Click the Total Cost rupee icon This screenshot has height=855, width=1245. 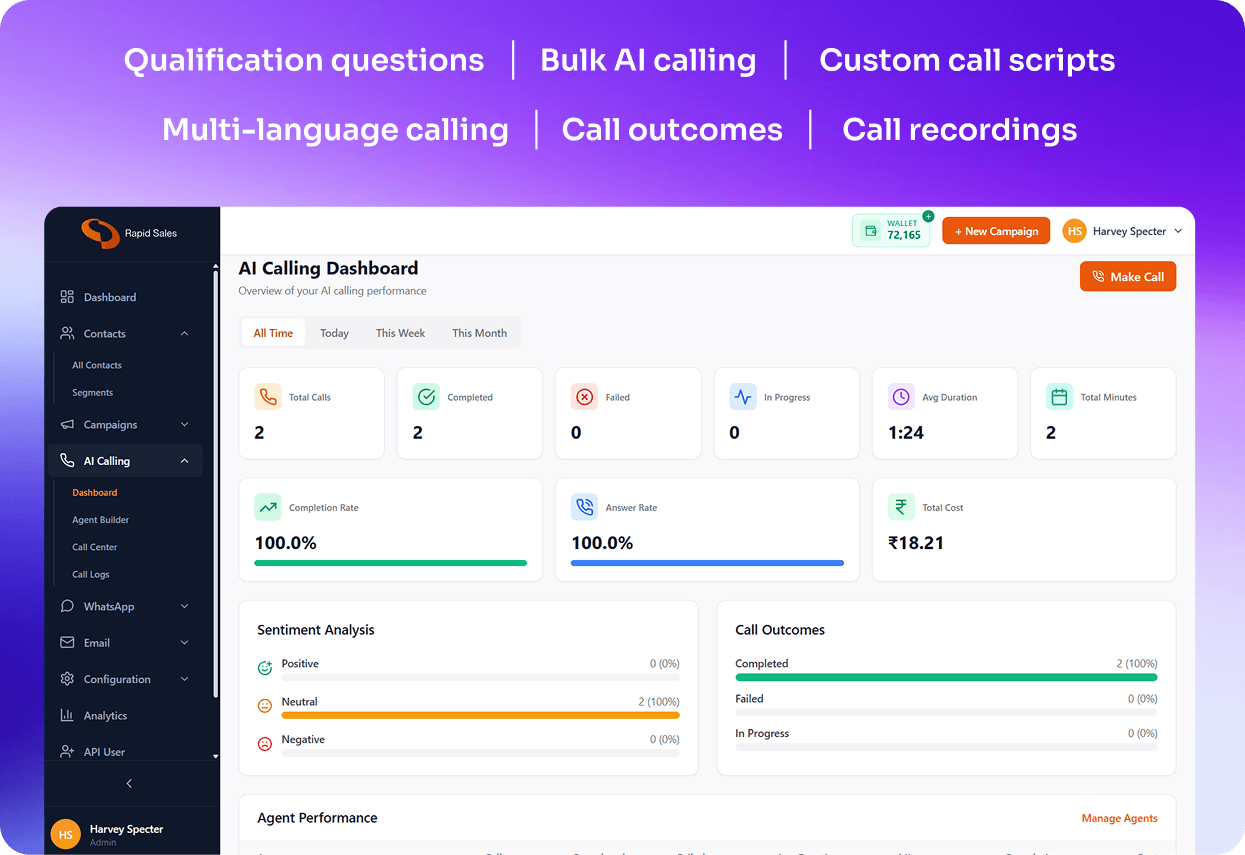901,507
